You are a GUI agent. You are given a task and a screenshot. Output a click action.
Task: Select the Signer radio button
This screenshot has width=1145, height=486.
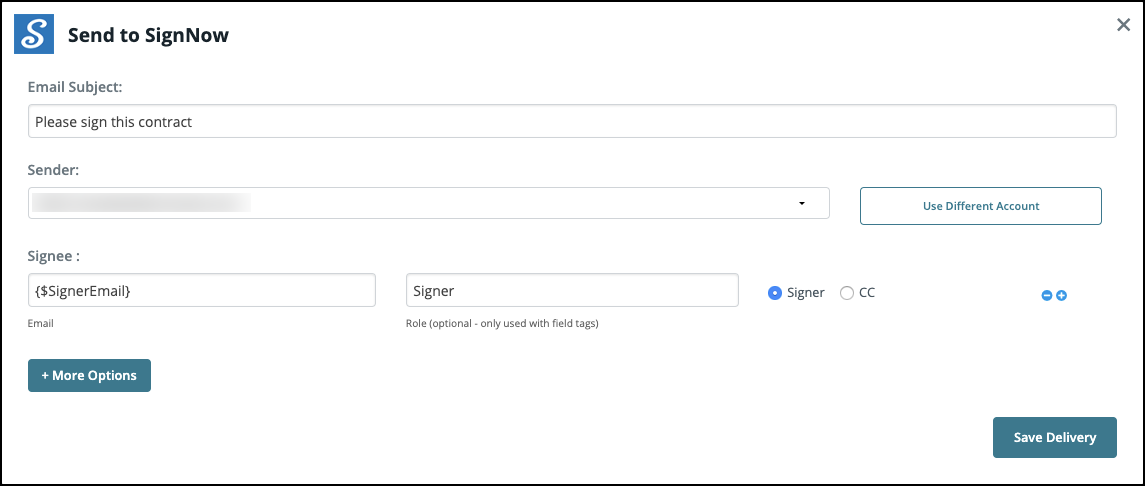774,293
